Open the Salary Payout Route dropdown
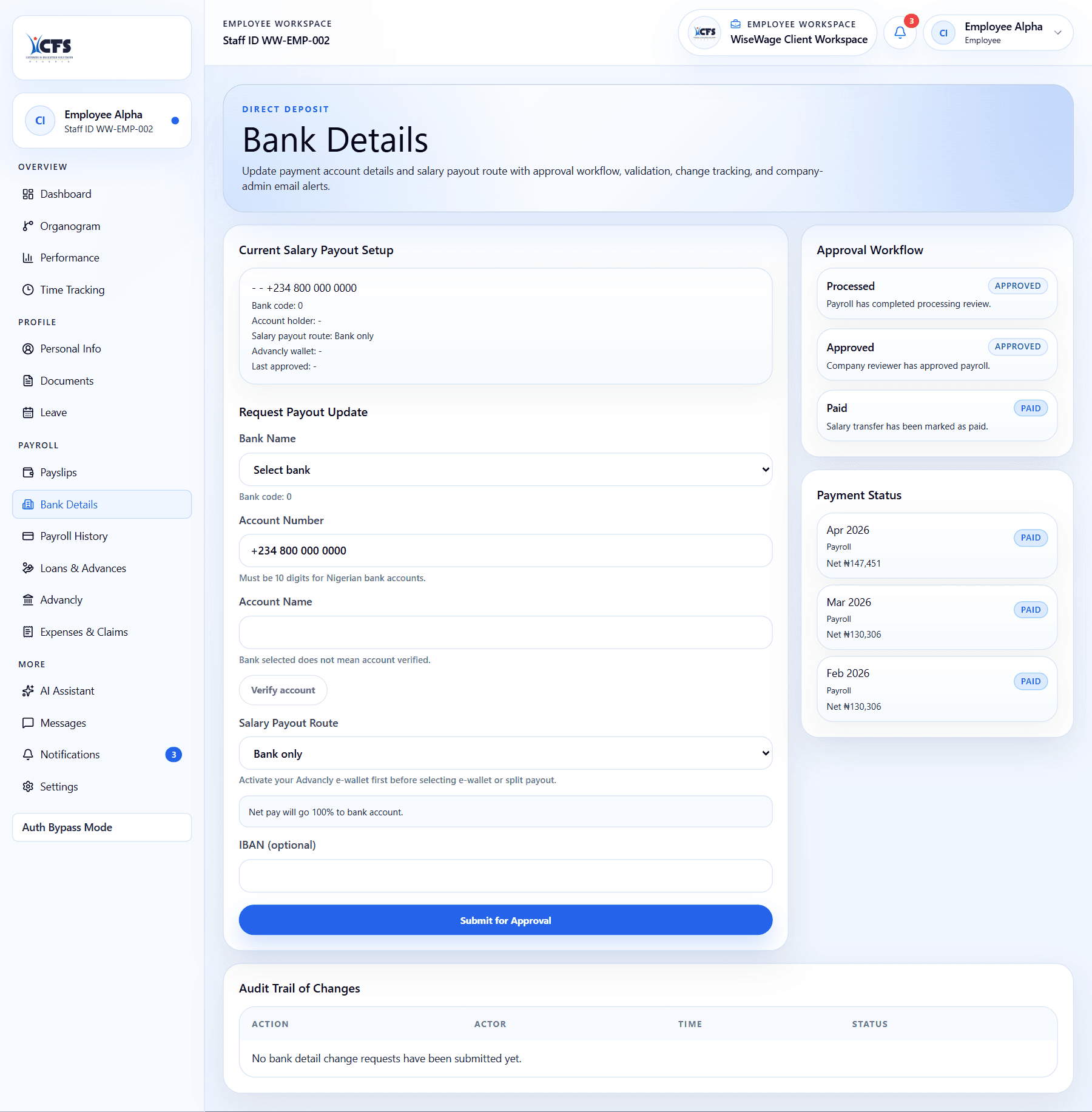The image size is (1092, 1112). click(505, 753)
